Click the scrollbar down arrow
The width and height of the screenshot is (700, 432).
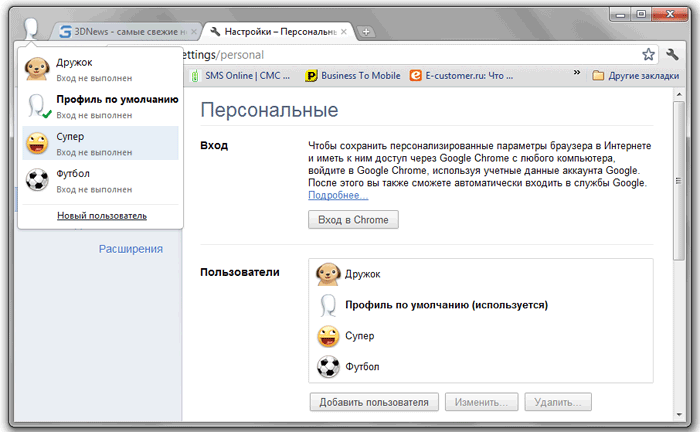point(679,415)
